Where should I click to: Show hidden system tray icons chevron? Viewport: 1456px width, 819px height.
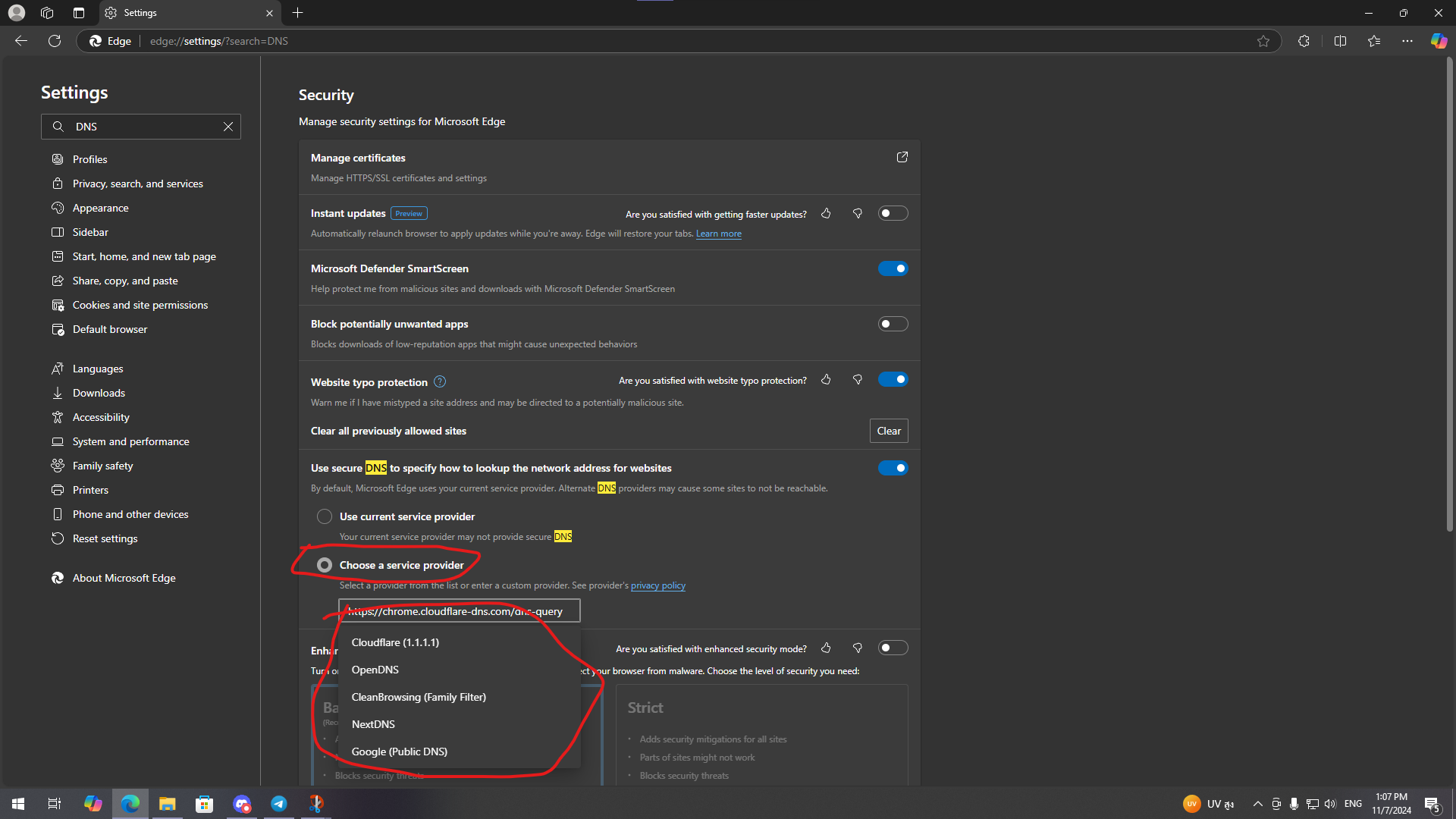1257,804
